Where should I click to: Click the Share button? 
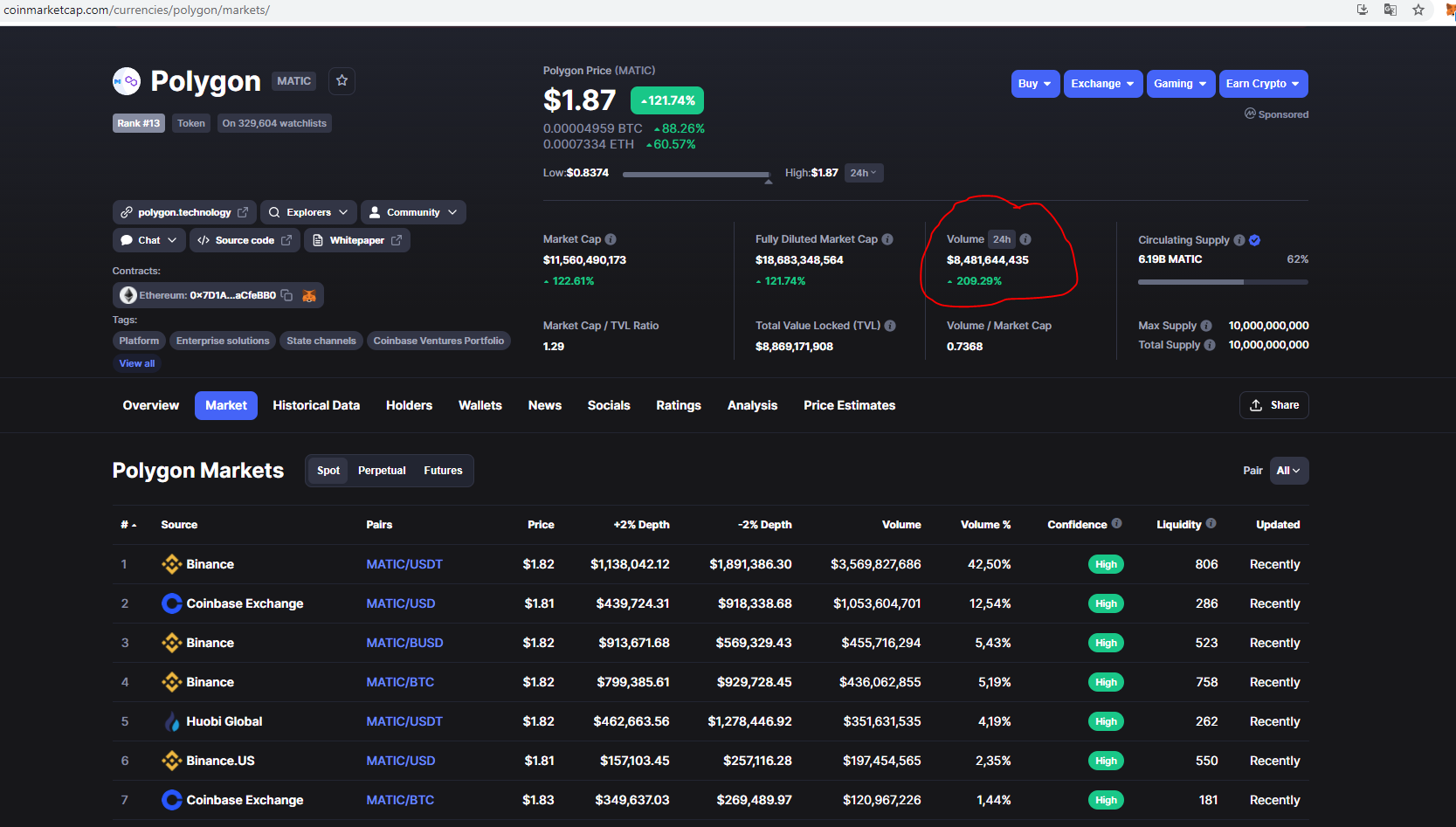coord(1274,405)
